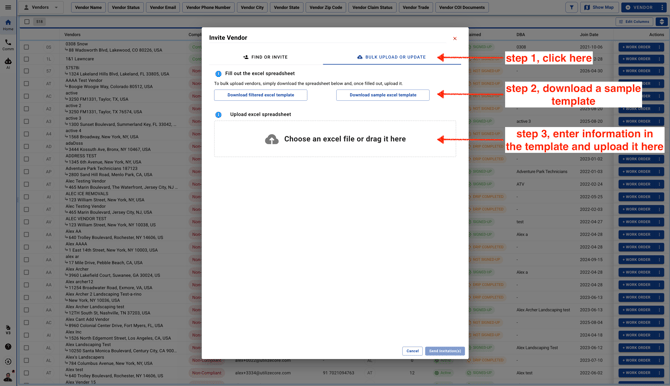This screenshot has width=670, height=386.
Task: Click the help question mark sidebar icon
Action: coord(8,347)
